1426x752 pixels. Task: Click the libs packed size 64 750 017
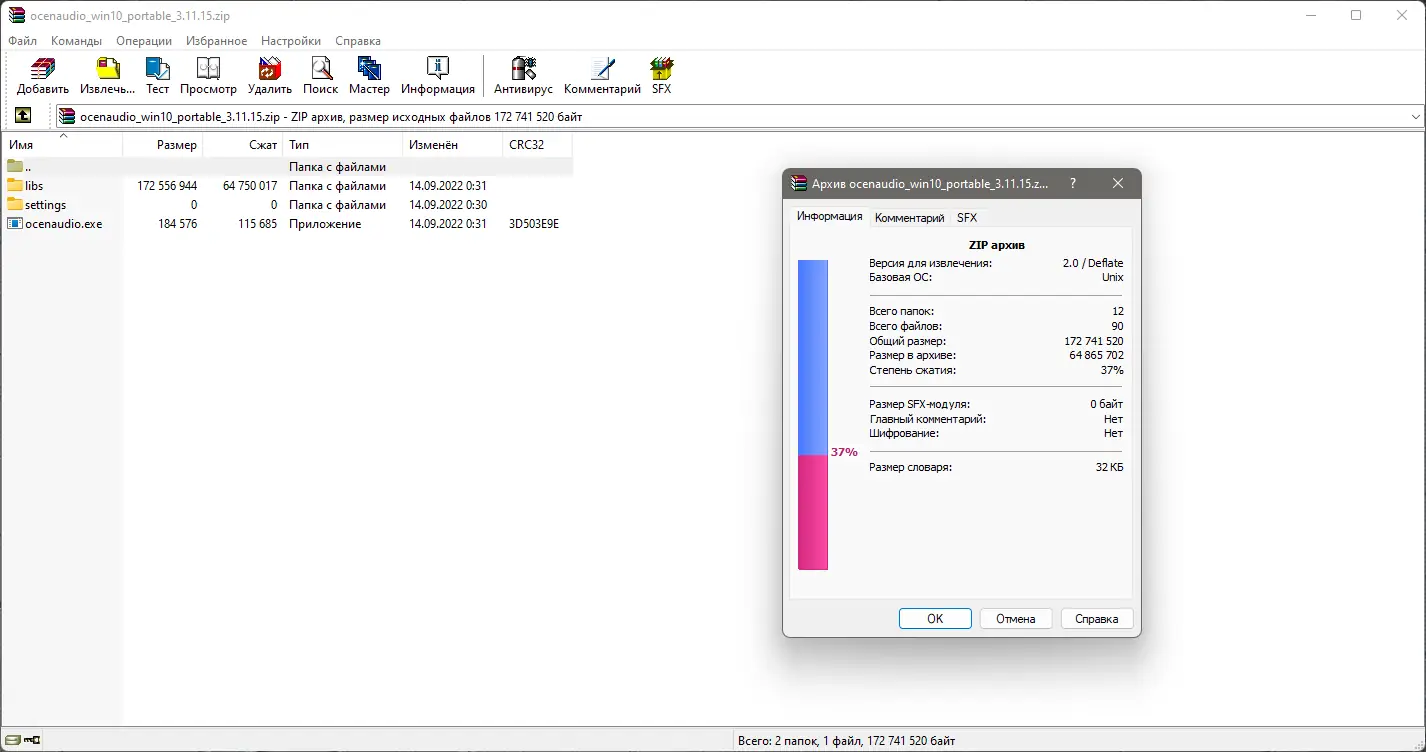point(250,186)
